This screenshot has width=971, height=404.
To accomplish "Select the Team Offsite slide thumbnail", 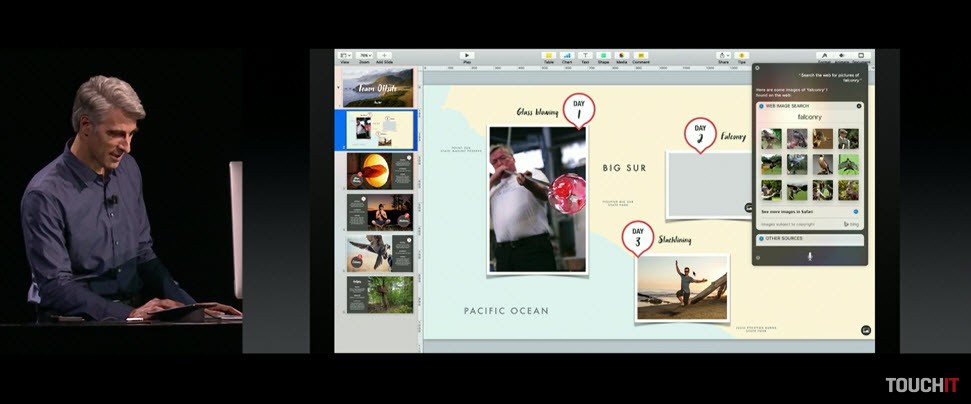I will click(x=377, y=88).
